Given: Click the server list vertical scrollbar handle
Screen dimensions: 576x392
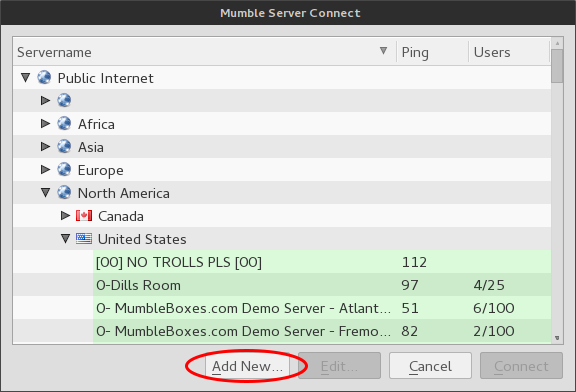Looking at the screenshot, I should [557, 66].
